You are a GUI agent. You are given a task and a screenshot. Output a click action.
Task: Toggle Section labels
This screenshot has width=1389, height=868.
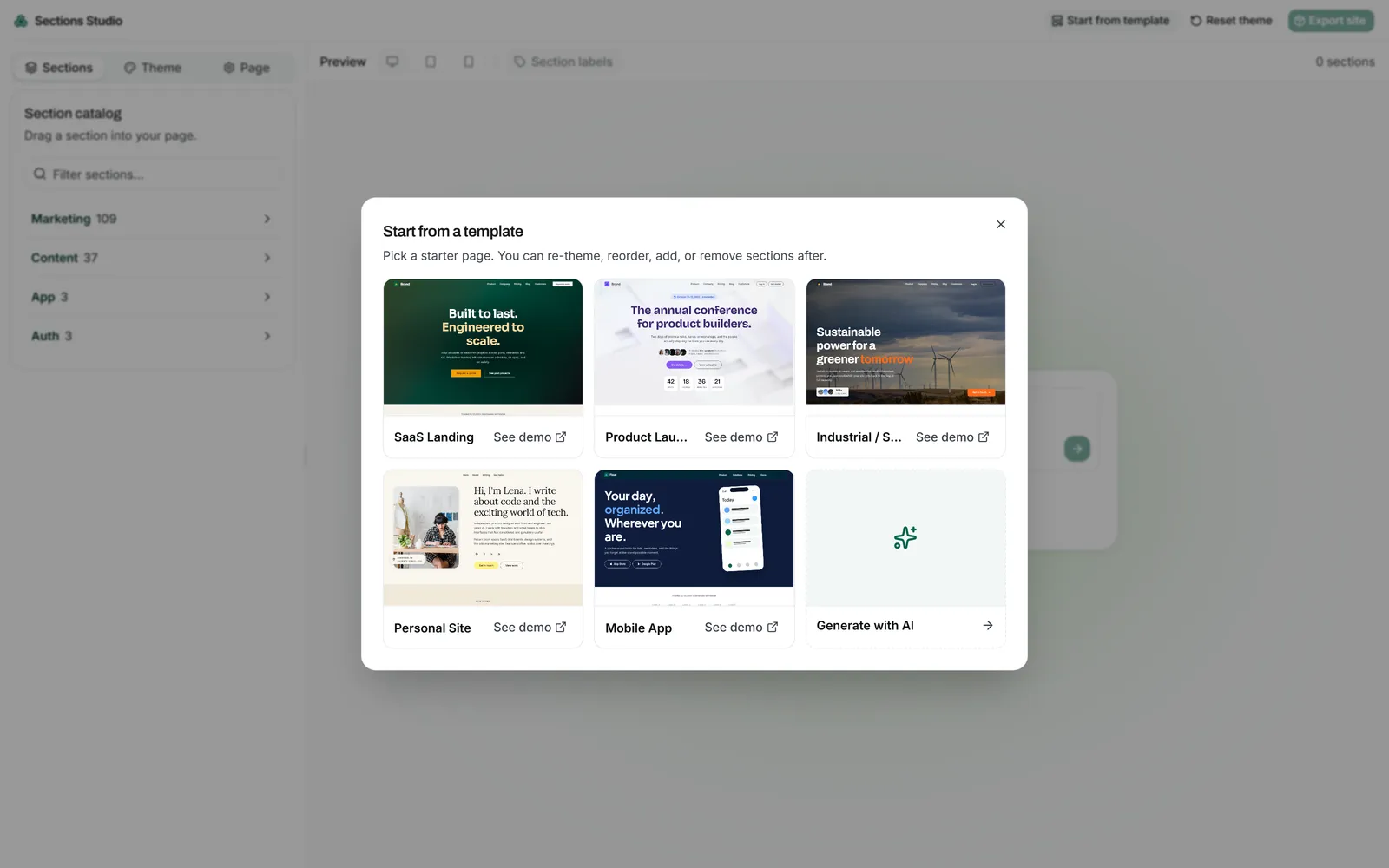(x=563, y=62)
